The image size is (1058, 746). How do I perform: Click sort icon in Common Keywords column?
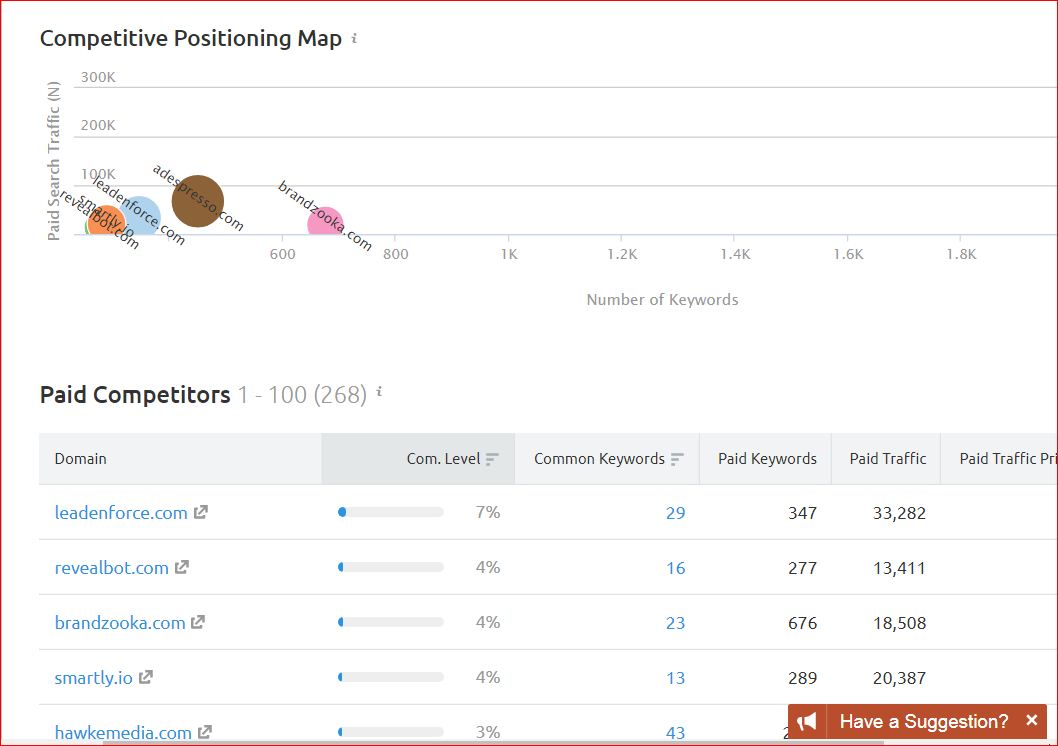[x=677, y=459]
